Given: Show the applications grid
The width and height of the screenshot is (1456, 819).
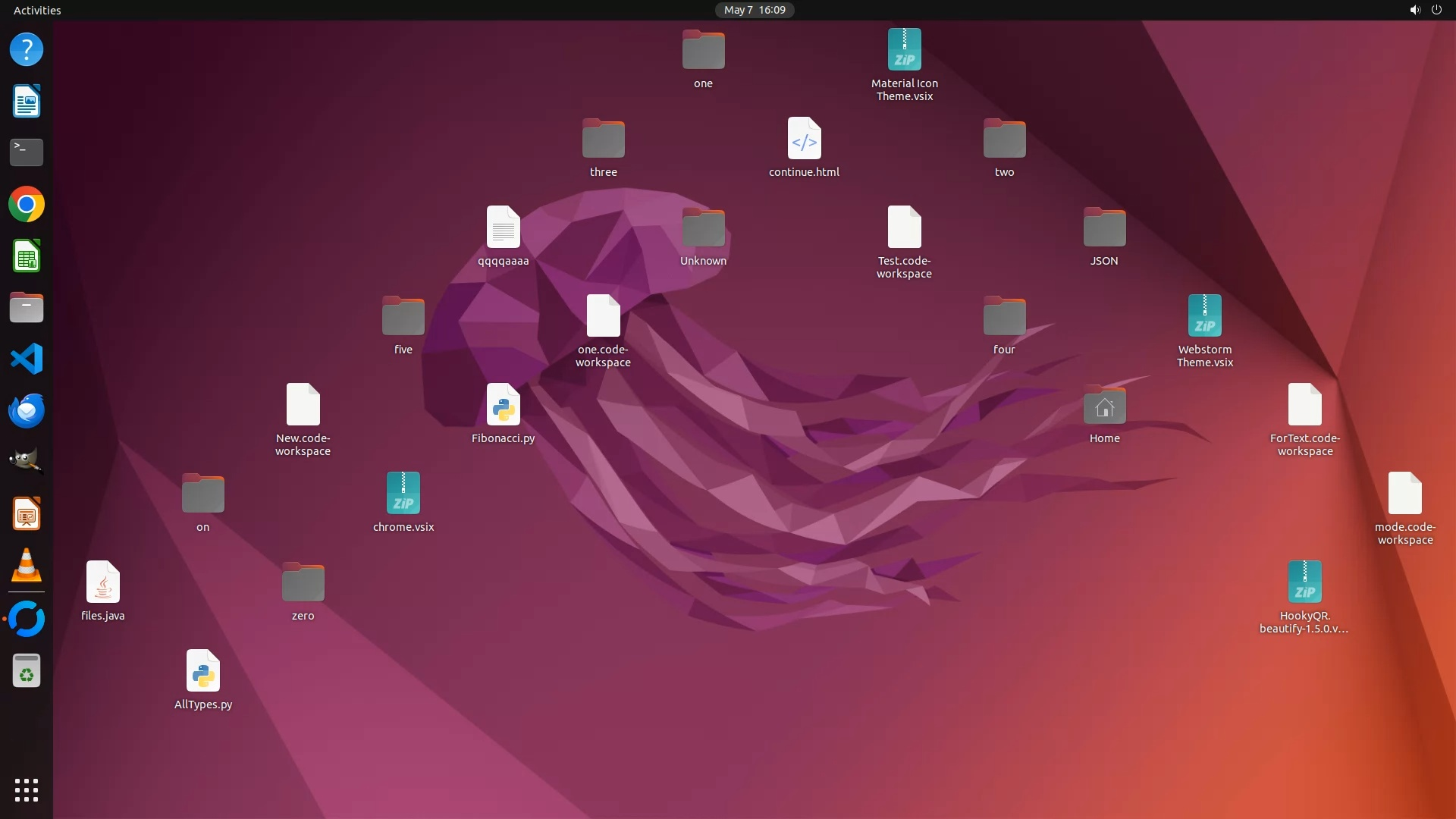Looking at the screenshot, I should (x=27, y=789).
